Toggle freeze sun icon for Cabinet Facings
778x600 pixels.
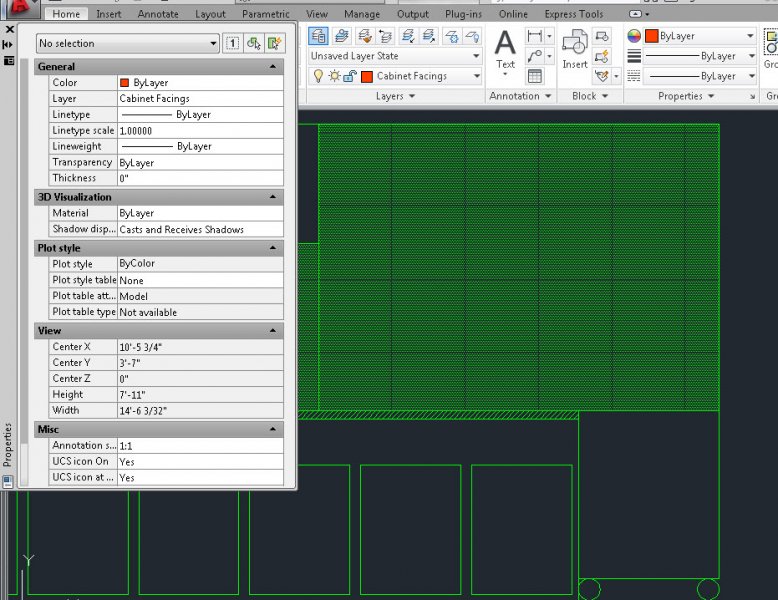click(334, 76)
